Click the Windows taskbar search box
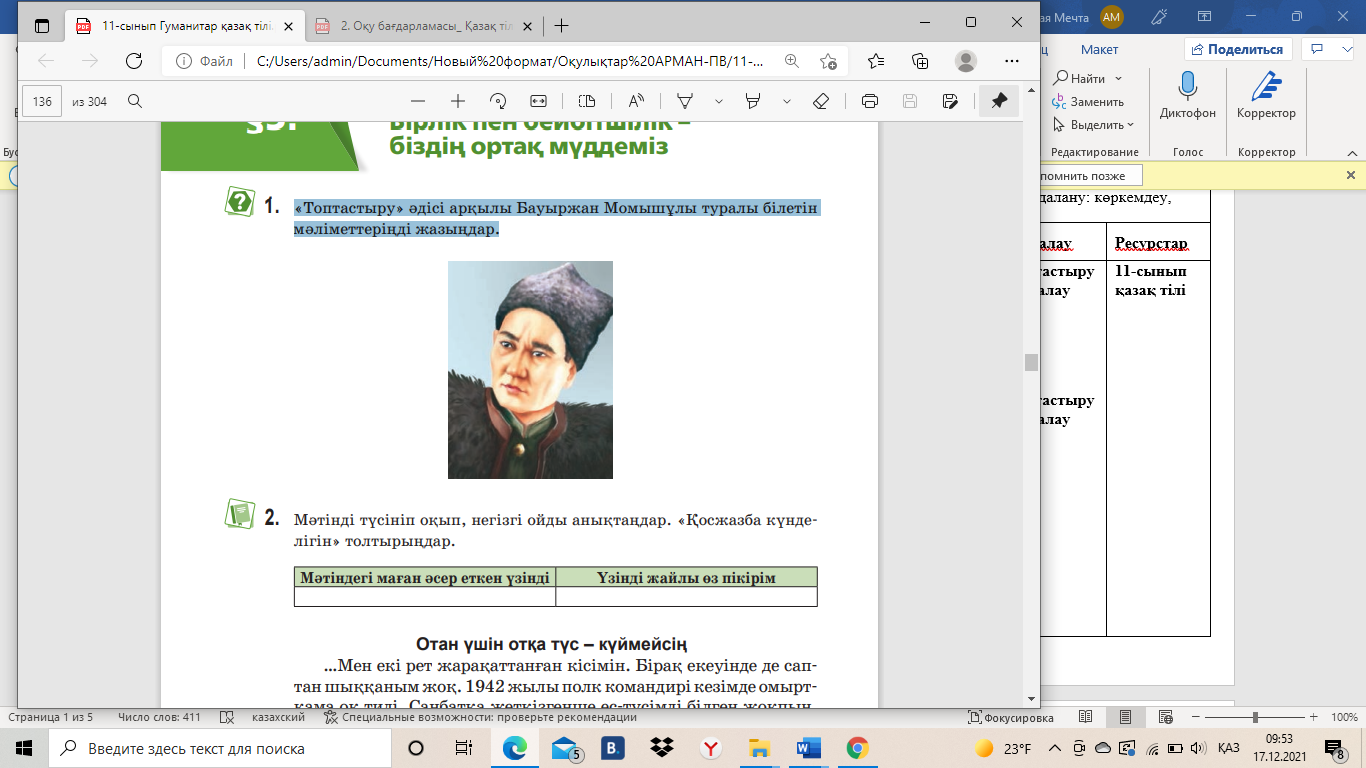This screenshot has width=1366, height=768. [x=220, y=748]
